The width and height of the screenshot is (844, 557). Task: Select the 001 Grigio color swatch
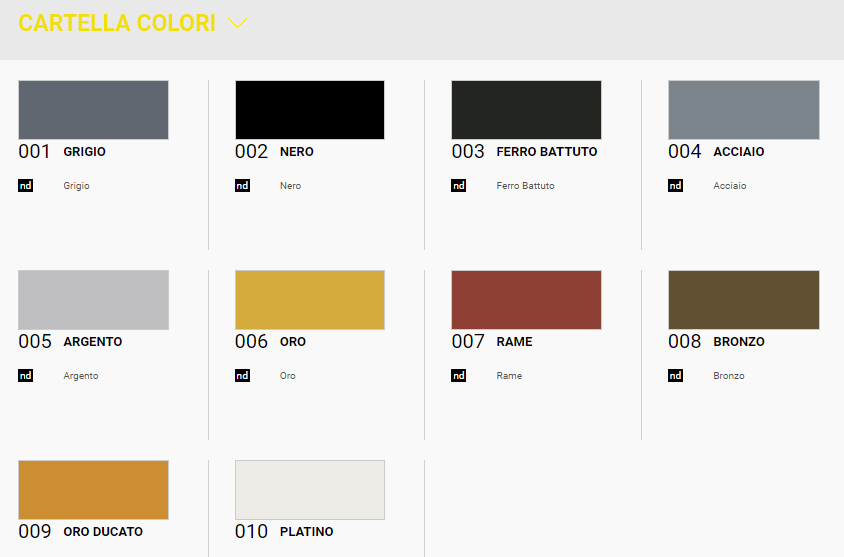pos(93,110)
